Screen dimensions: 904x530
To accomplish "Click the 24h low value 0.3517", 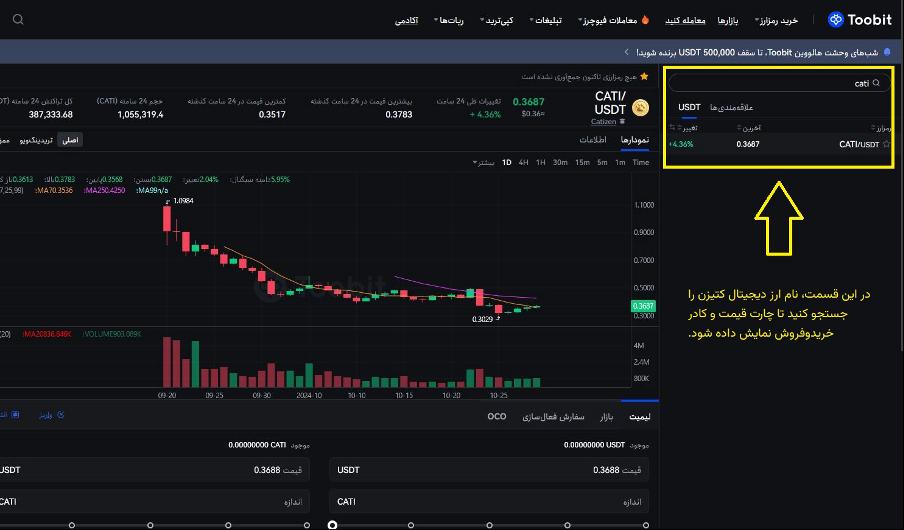I will pyautogui.click(x=272, y=114).
